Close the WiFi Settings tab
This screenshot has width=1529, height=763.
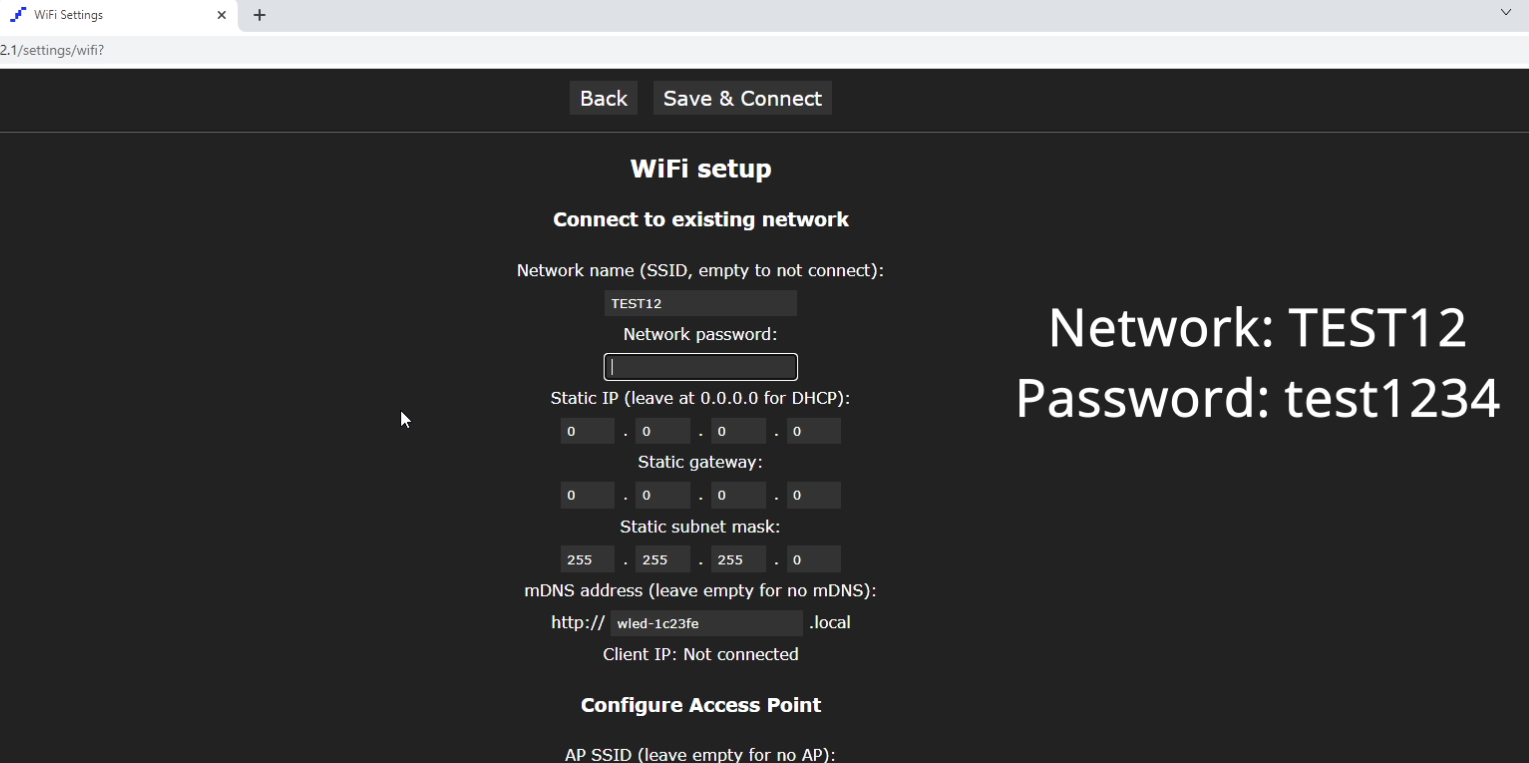(x=222, y=14)
